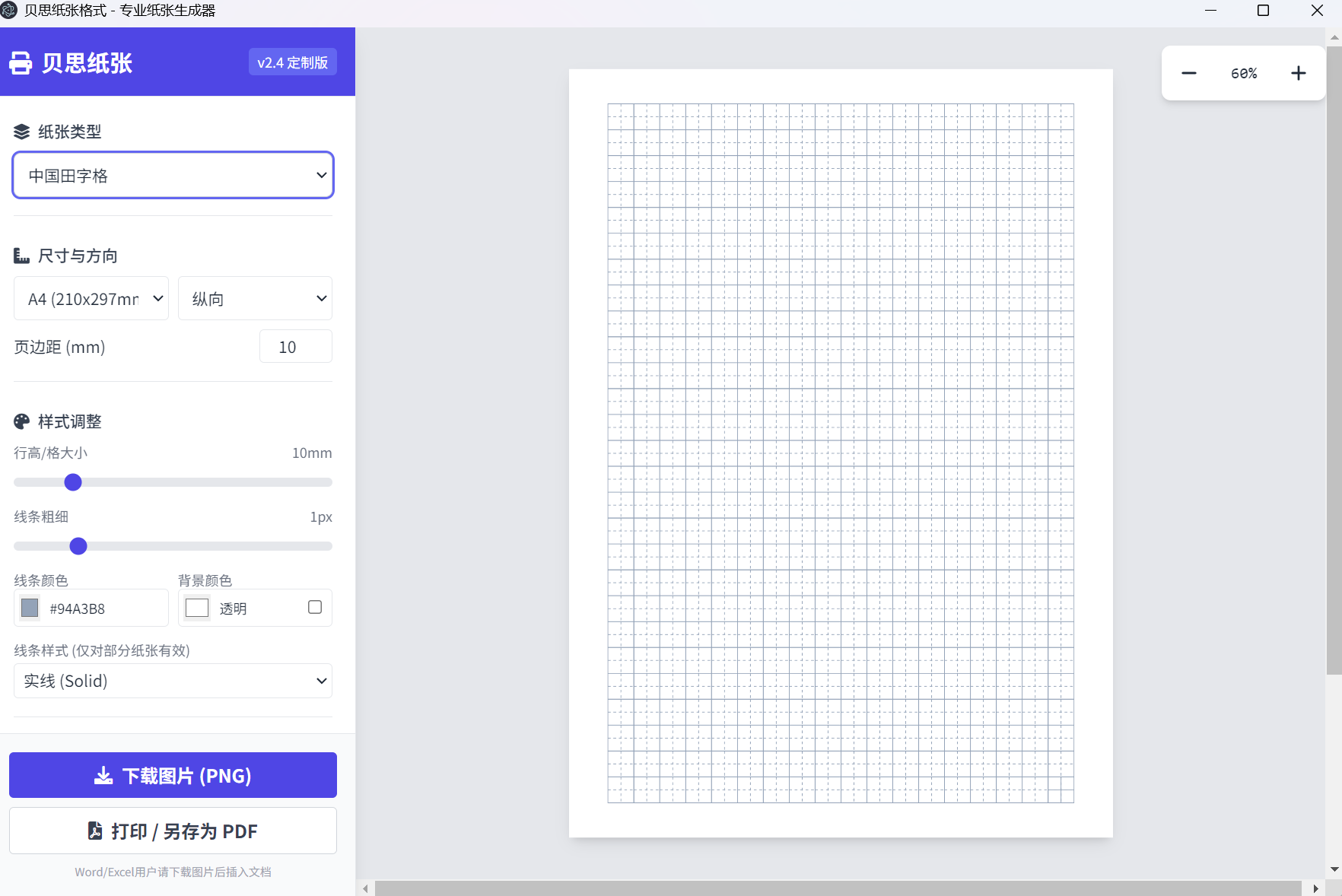Image resolution: width=1342 pixels, height=896 pixels.
Task: Enable the 透明 background checkbox
Action: tap(314, 607)
